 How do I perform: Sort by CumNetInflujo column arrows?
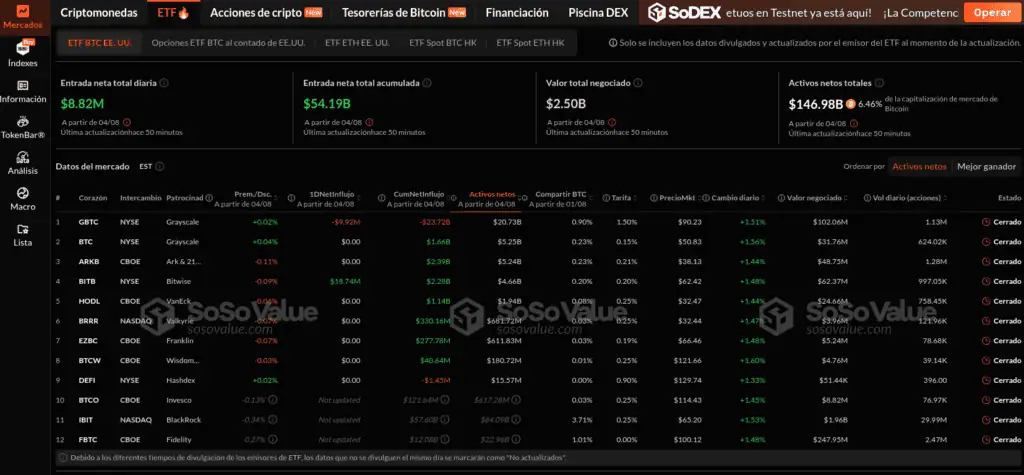pos(450,197)
